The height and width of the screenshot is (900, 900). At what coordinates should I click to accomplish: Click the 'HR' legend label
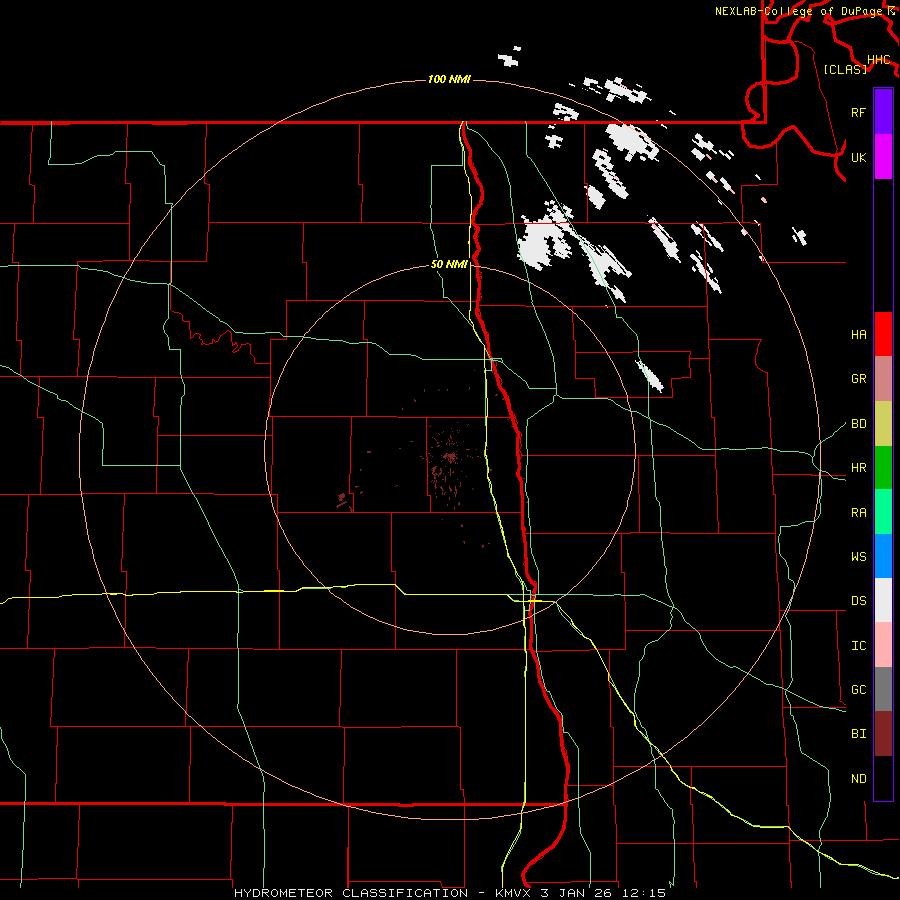(858, 468)
